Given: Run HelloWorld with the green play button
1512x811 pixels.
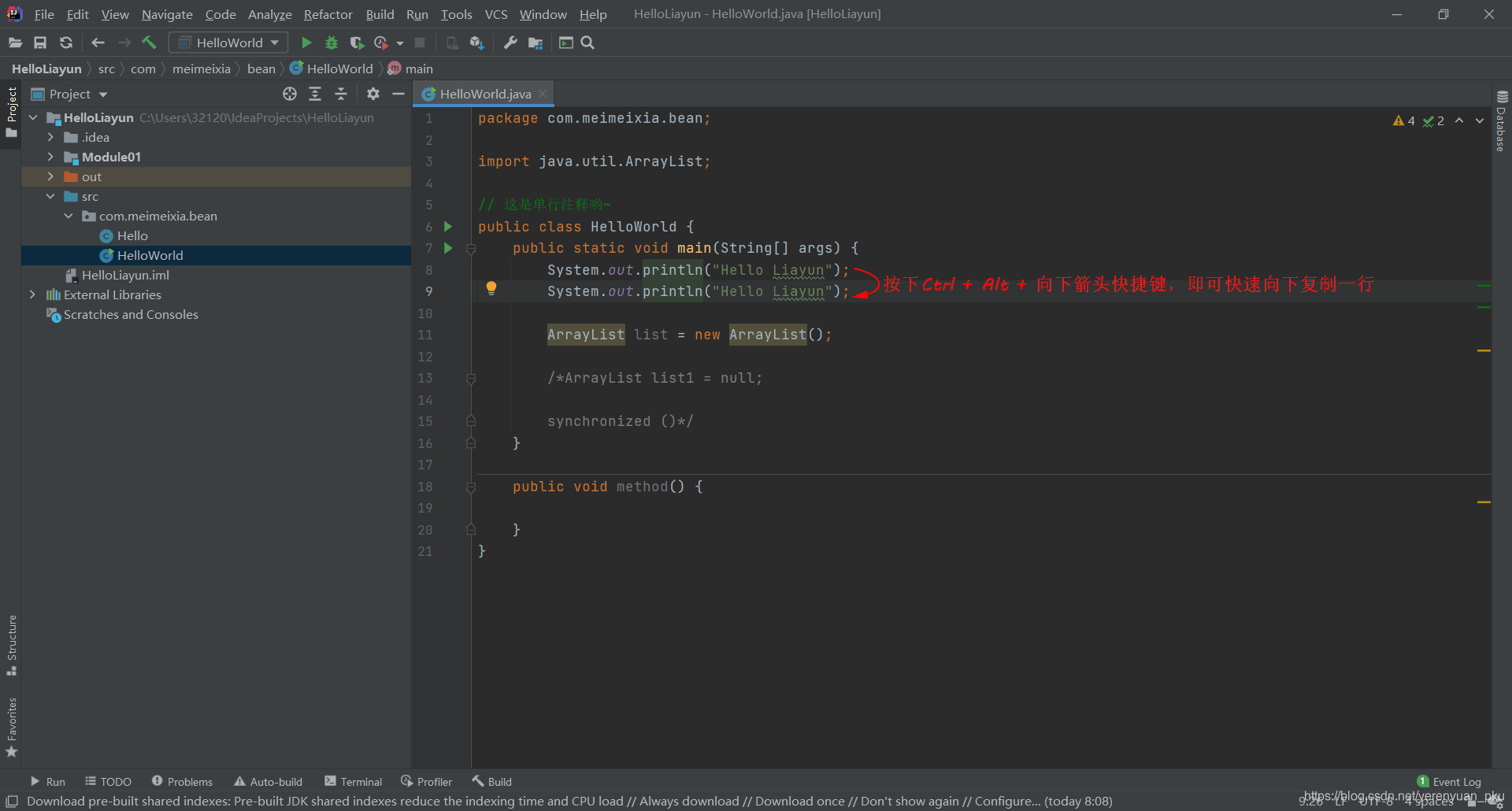Looking at the screenshot, I should pyautogui.click(x=307, y=43).
